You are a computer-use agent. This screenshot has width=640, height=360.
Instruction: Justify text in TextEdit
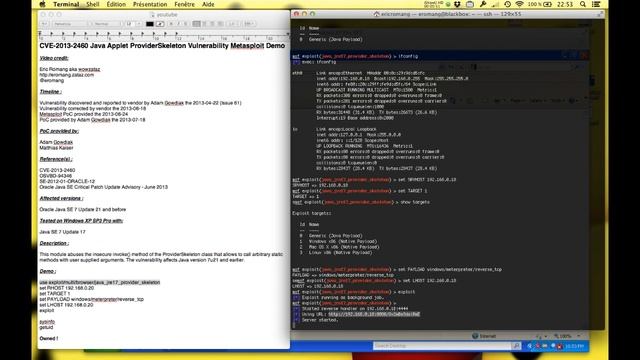(212, 24)
